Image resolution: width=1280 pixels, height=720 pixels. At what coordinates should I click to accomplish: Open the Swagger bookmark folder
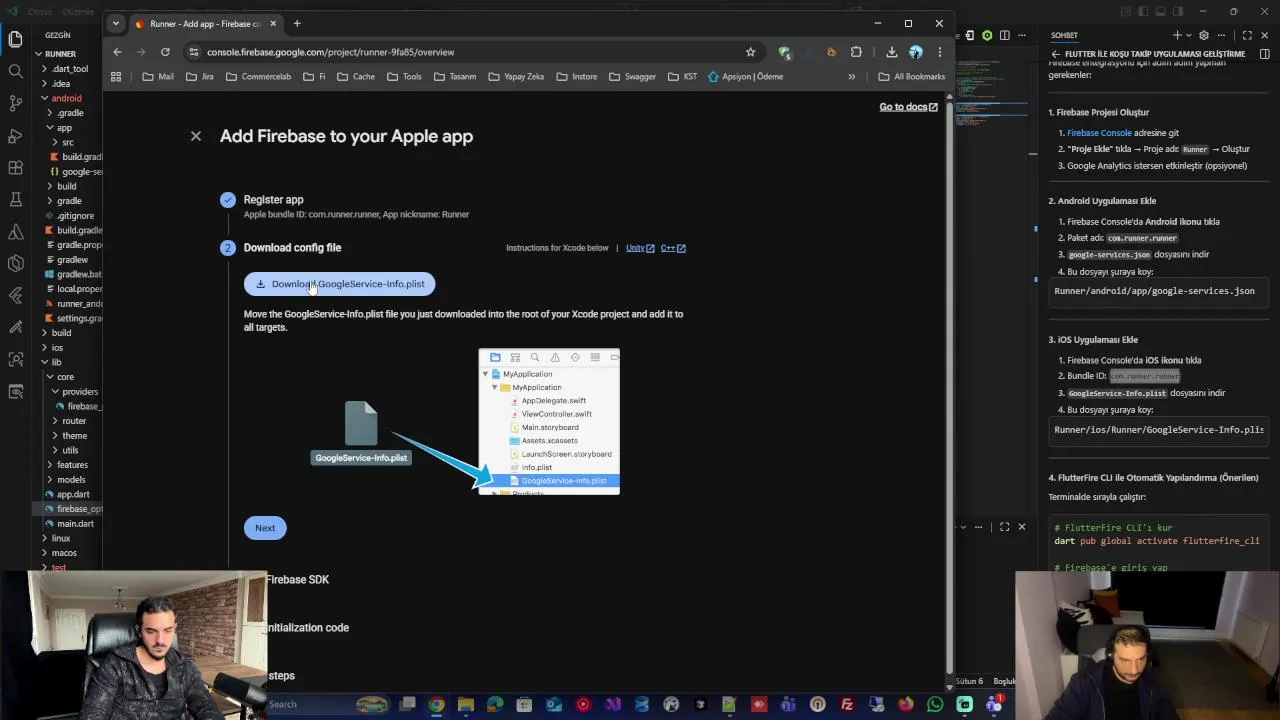(x=631, y=76)
